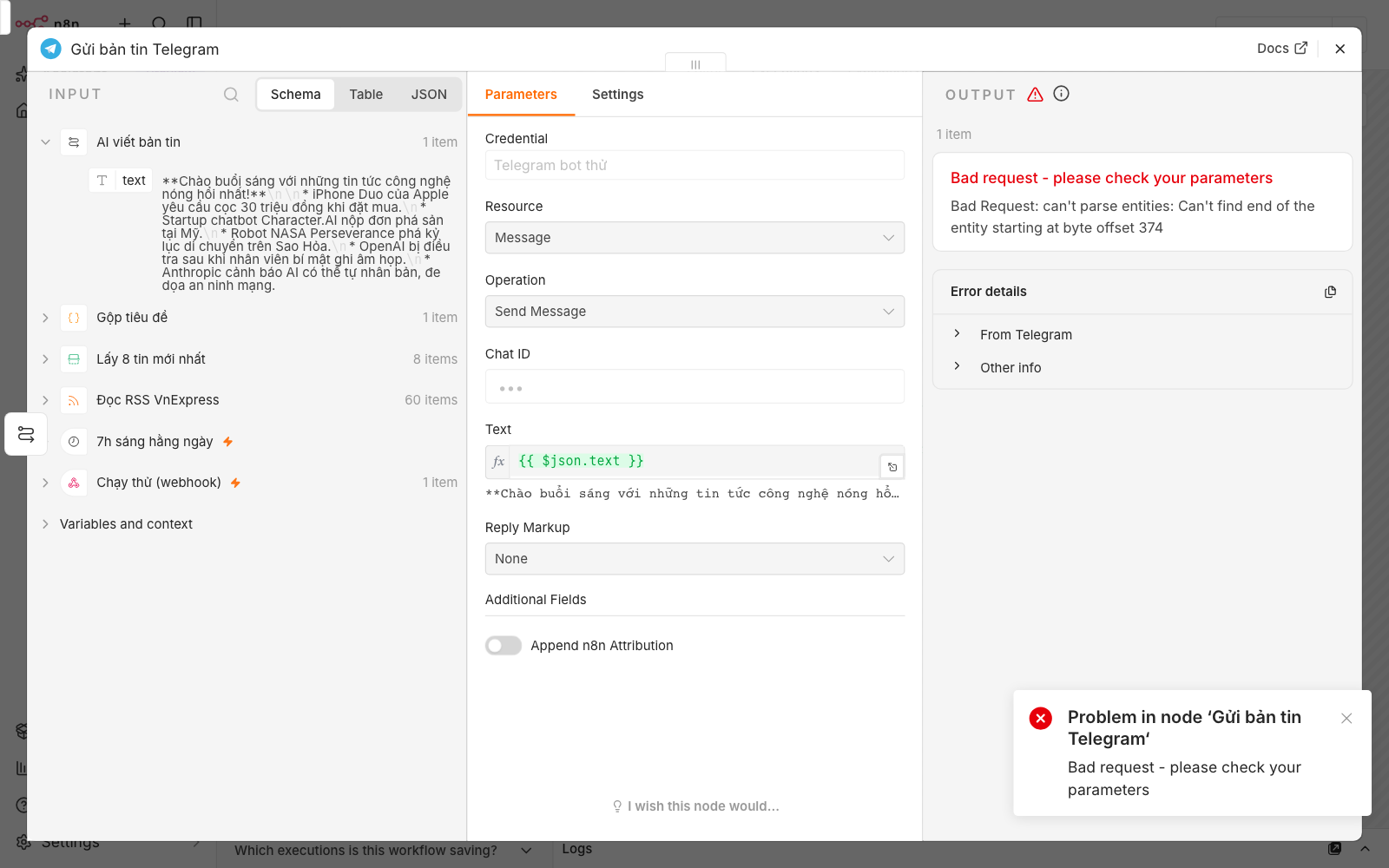Switch to Schema view
Screen dimensions: 1389x868
pos(295,95)
